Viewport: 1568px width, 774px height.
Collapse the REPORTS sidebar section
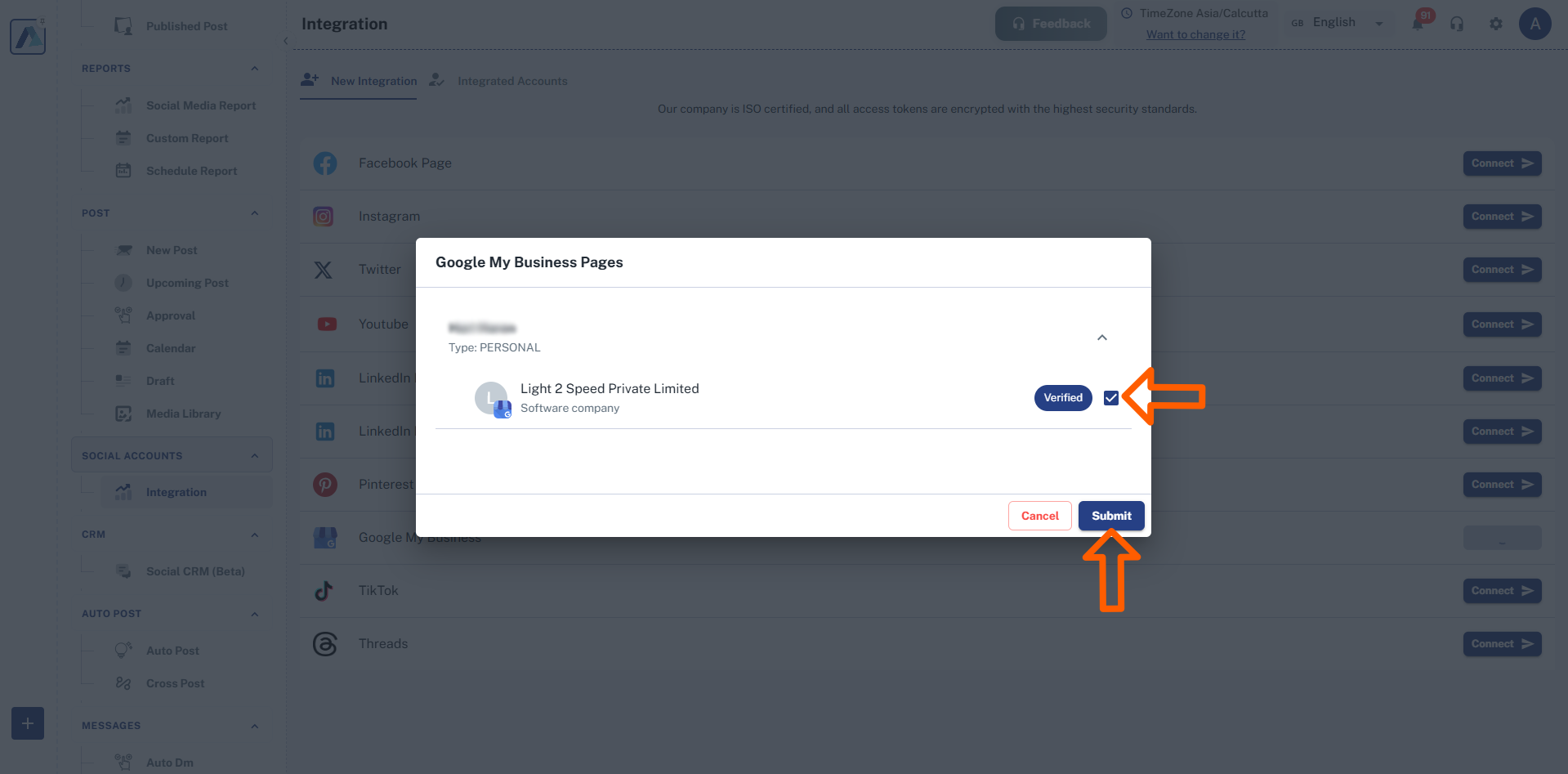coord(254,68)
